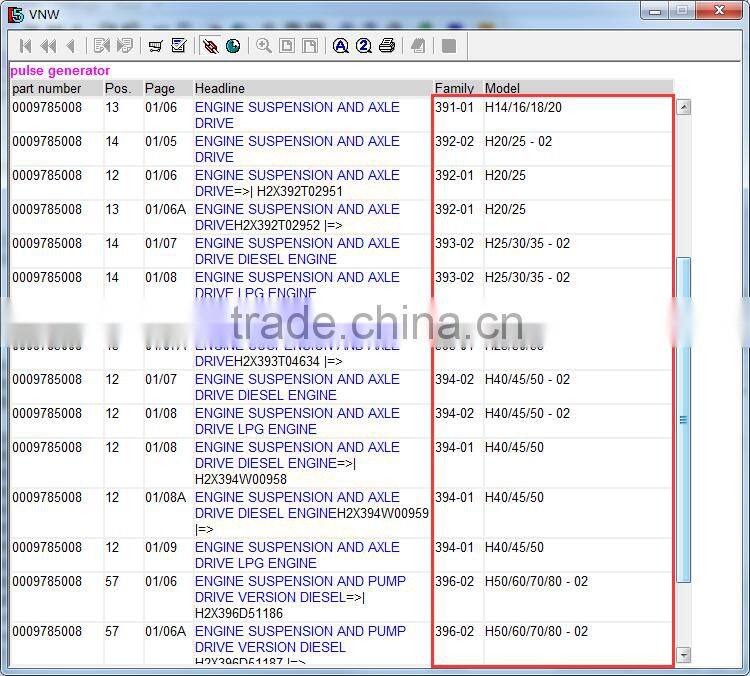The height and width of the screenshot is (676, 750).
Task: Click the second page layout icon before the A search icon
Action: (310, 46)
